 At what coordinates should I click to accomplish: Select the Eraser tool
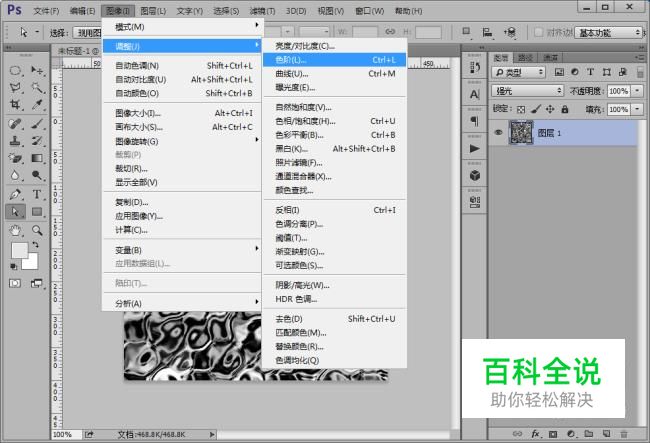pos(15,158)
